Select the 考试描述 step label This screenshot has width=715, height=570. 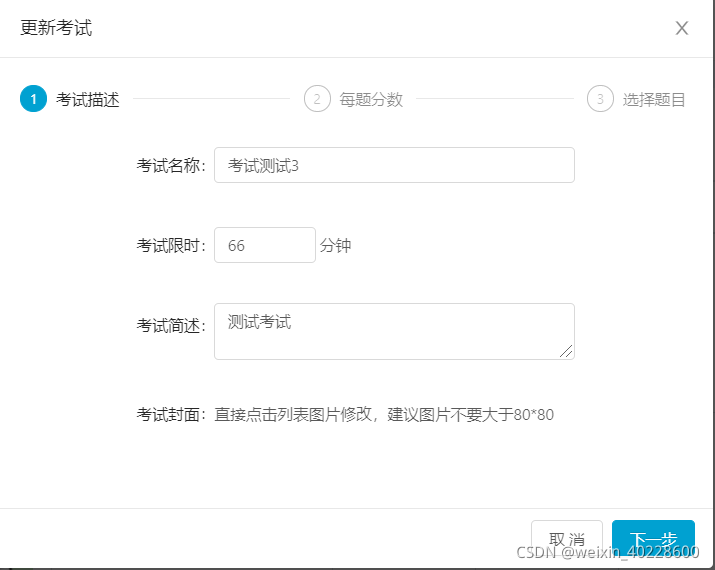point(88,99)
